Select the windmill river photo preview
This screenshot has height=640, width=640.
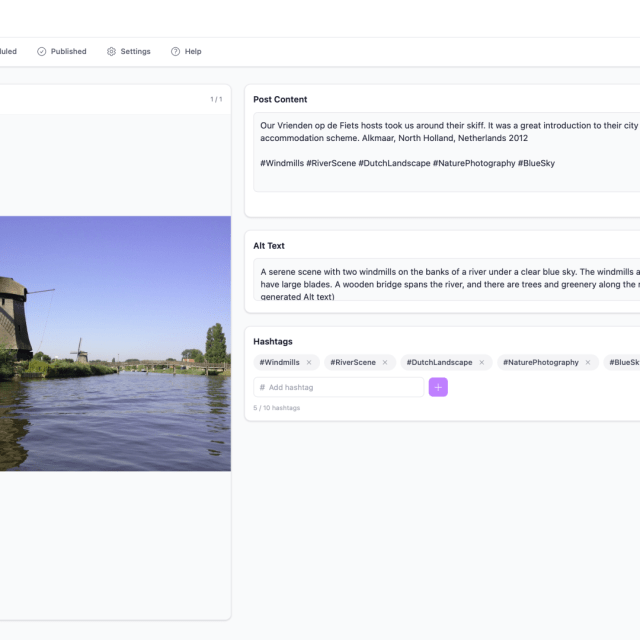[x=115, y=343]
